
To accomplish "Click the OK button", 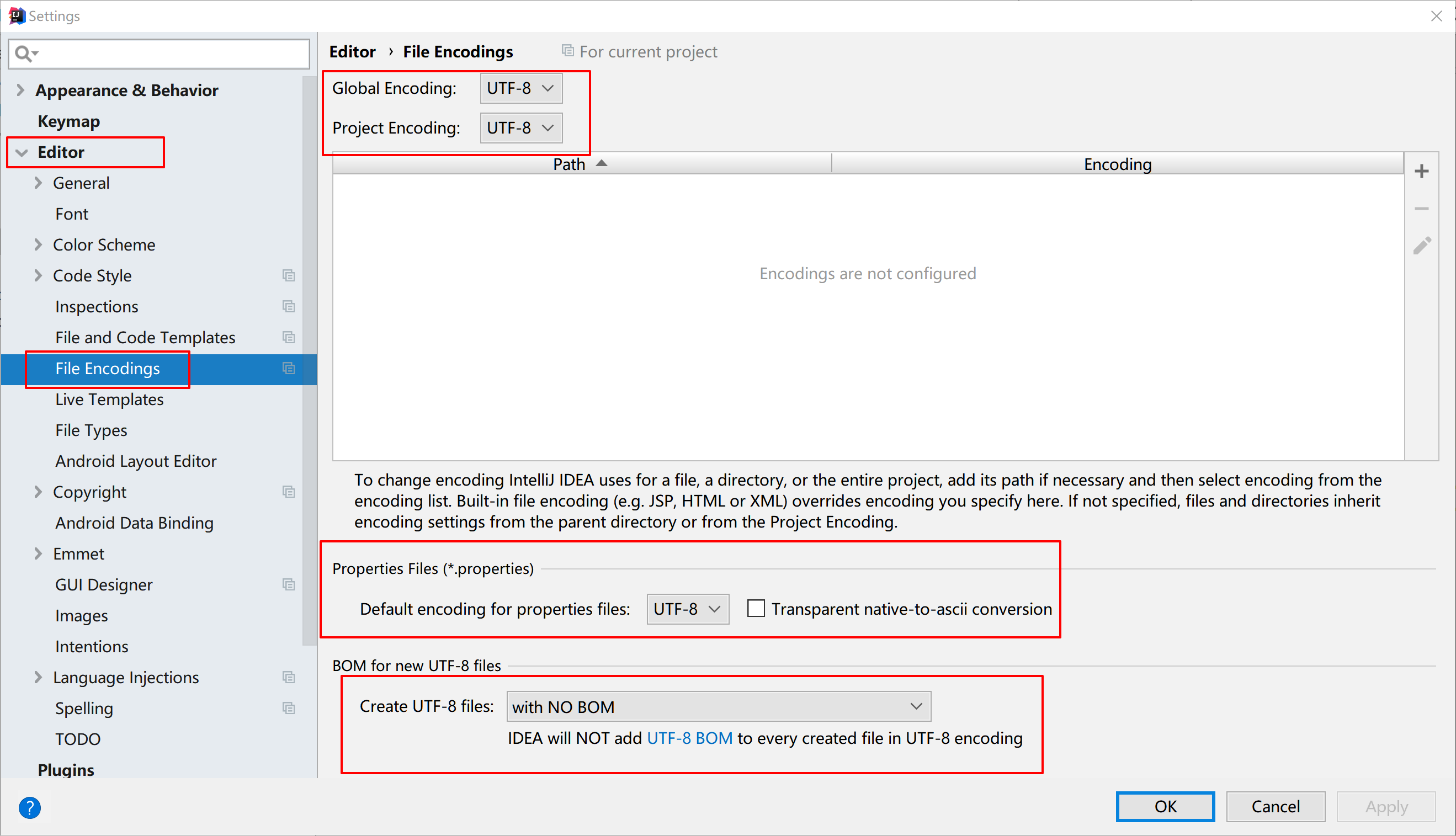I will (1165, 806).
